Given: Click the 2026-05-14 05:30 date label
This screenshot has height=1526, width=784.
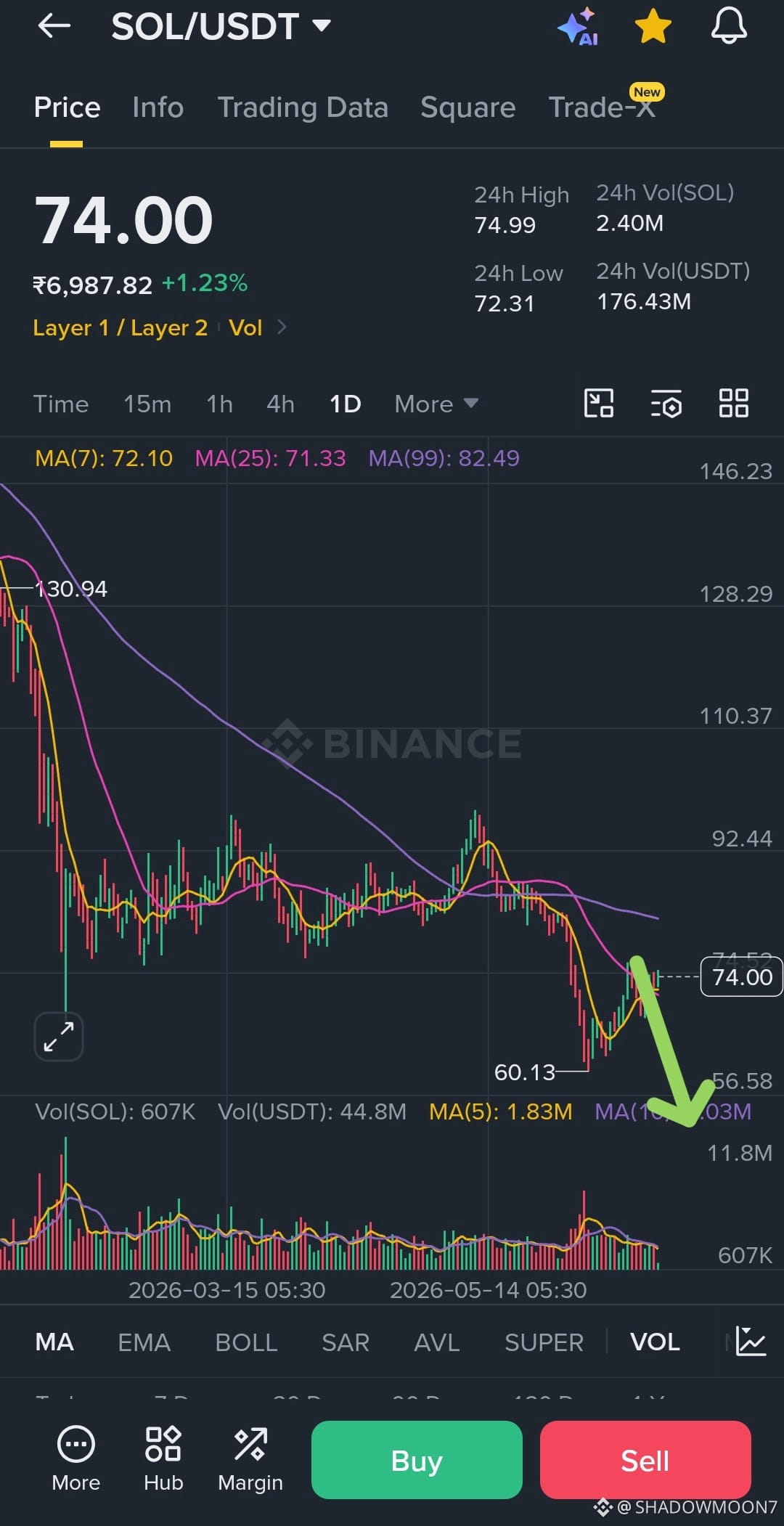Looking at the screenshot, I should tap(488, 1290).
